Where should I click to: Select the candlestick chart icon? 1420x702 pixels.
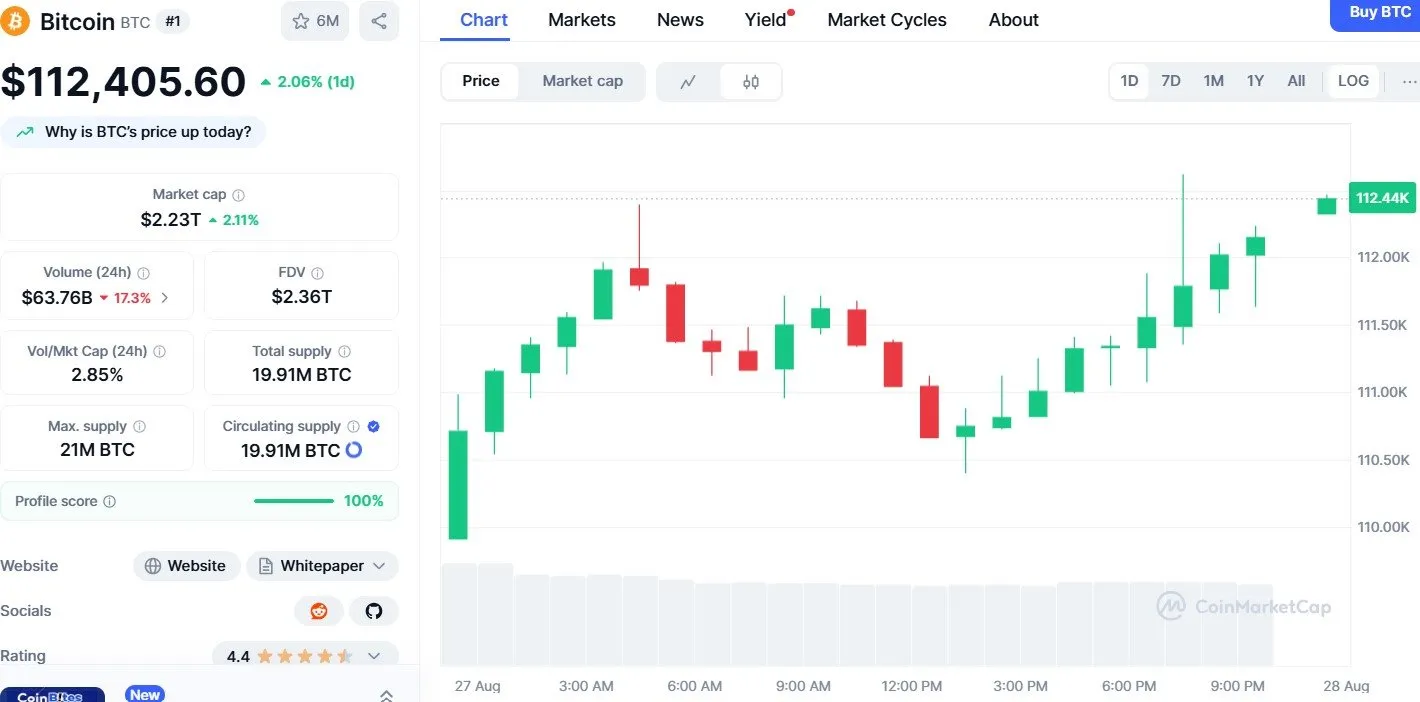751,82
